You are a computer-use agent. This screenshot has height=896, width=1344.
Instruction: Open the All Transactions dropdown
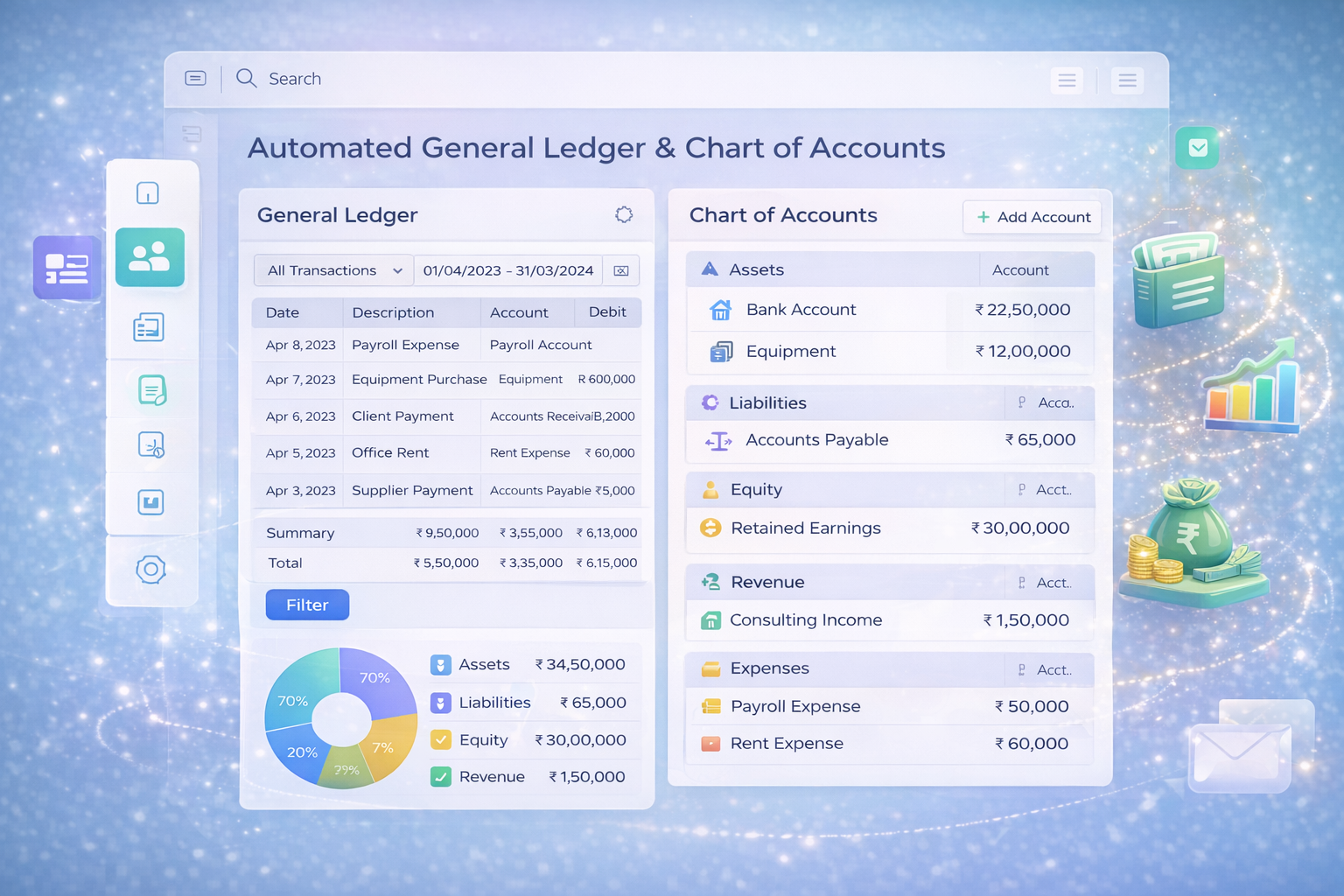(333, 270)
